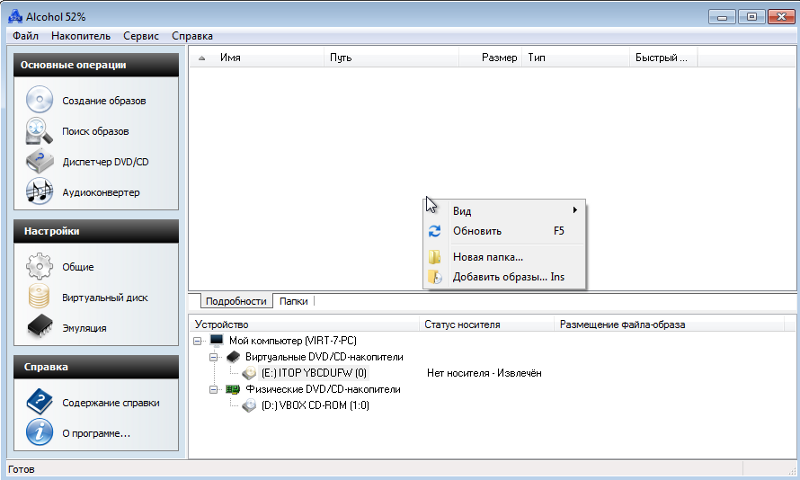Click the Общие gear icon
The width and height of the screenshot is (800, 480).
pyautogui.click(x=39, y=266)
